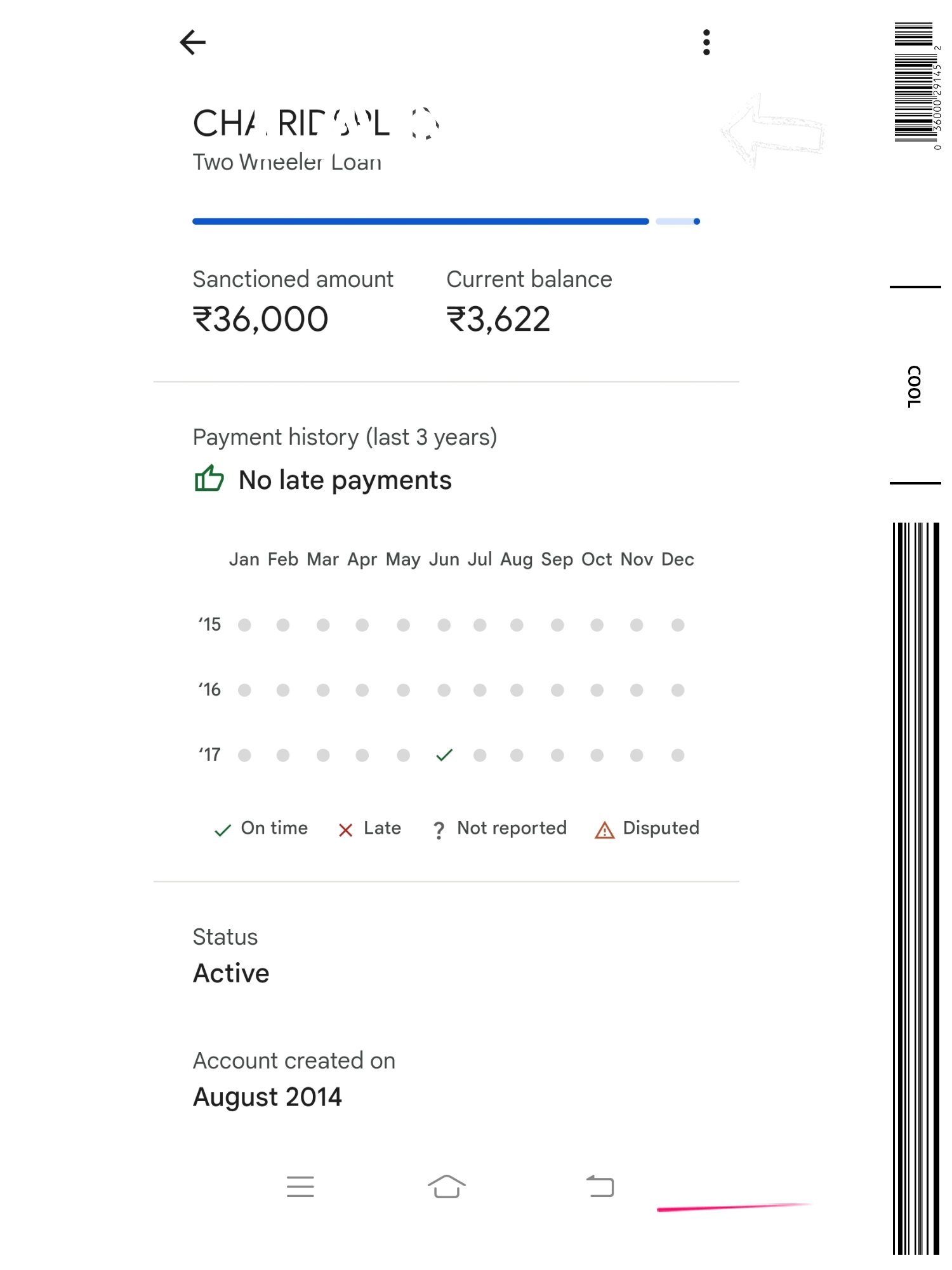This screenshot has width=952, height=1270.
Task: Select the January '15 payment dot
Action: tap(244, 625)
